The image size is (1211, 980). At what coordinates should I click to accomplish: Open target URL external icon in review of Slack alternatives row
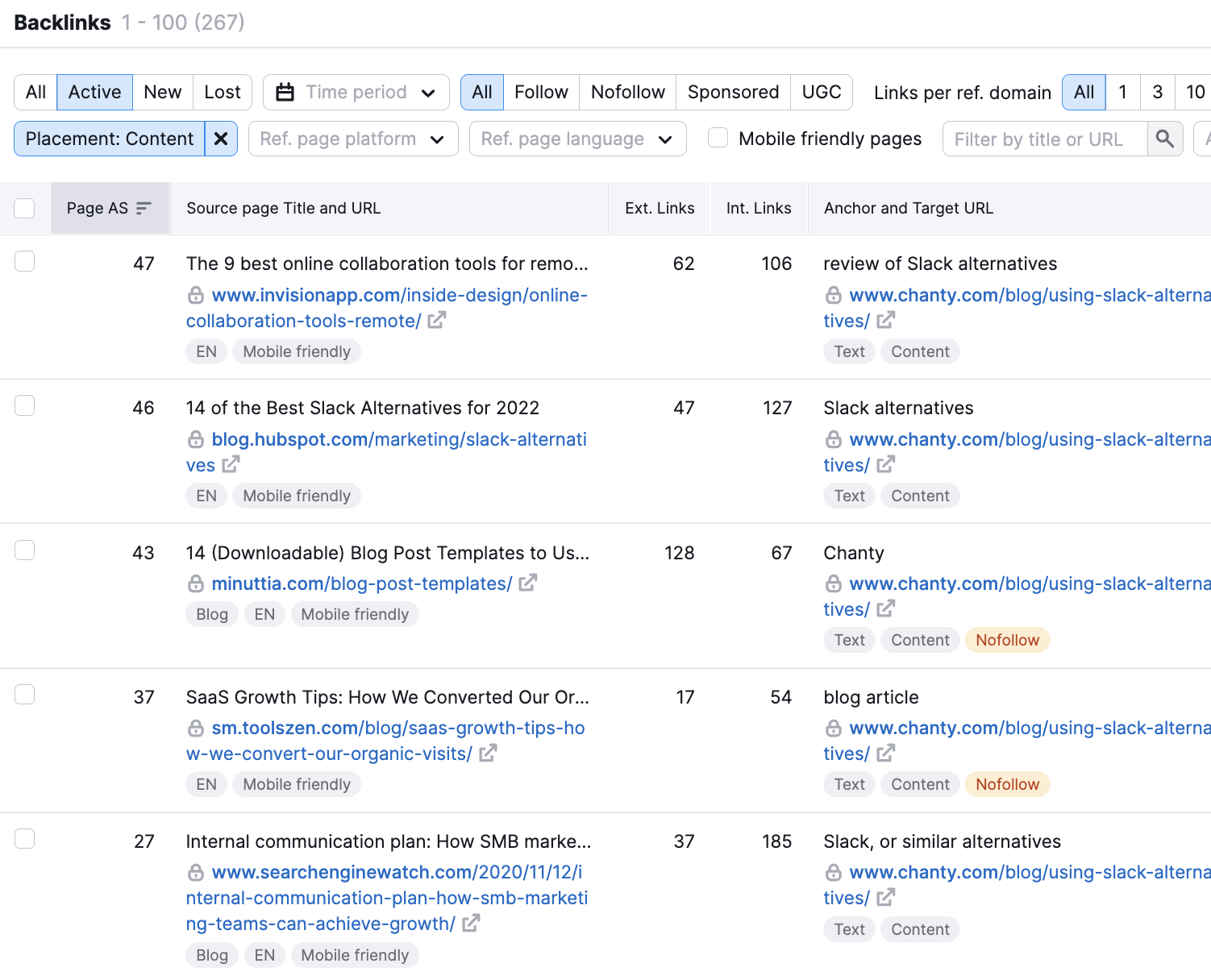pyautogui.click(x=885, y=320)
